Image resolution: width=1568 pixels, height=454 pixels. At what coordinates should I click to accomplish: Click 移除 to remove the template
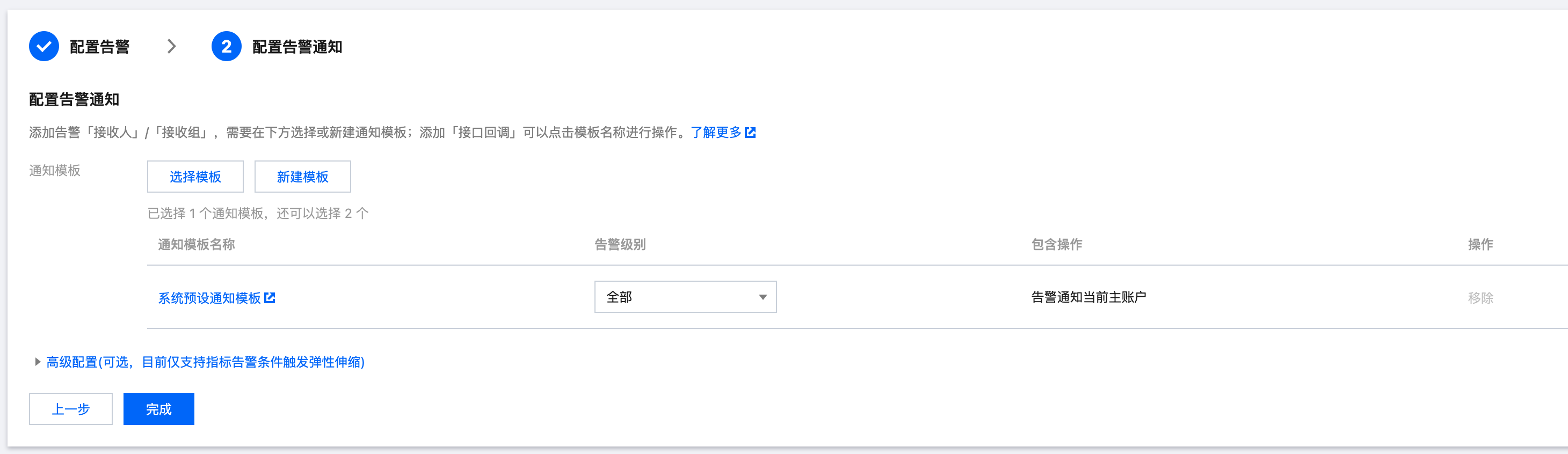1480,298
